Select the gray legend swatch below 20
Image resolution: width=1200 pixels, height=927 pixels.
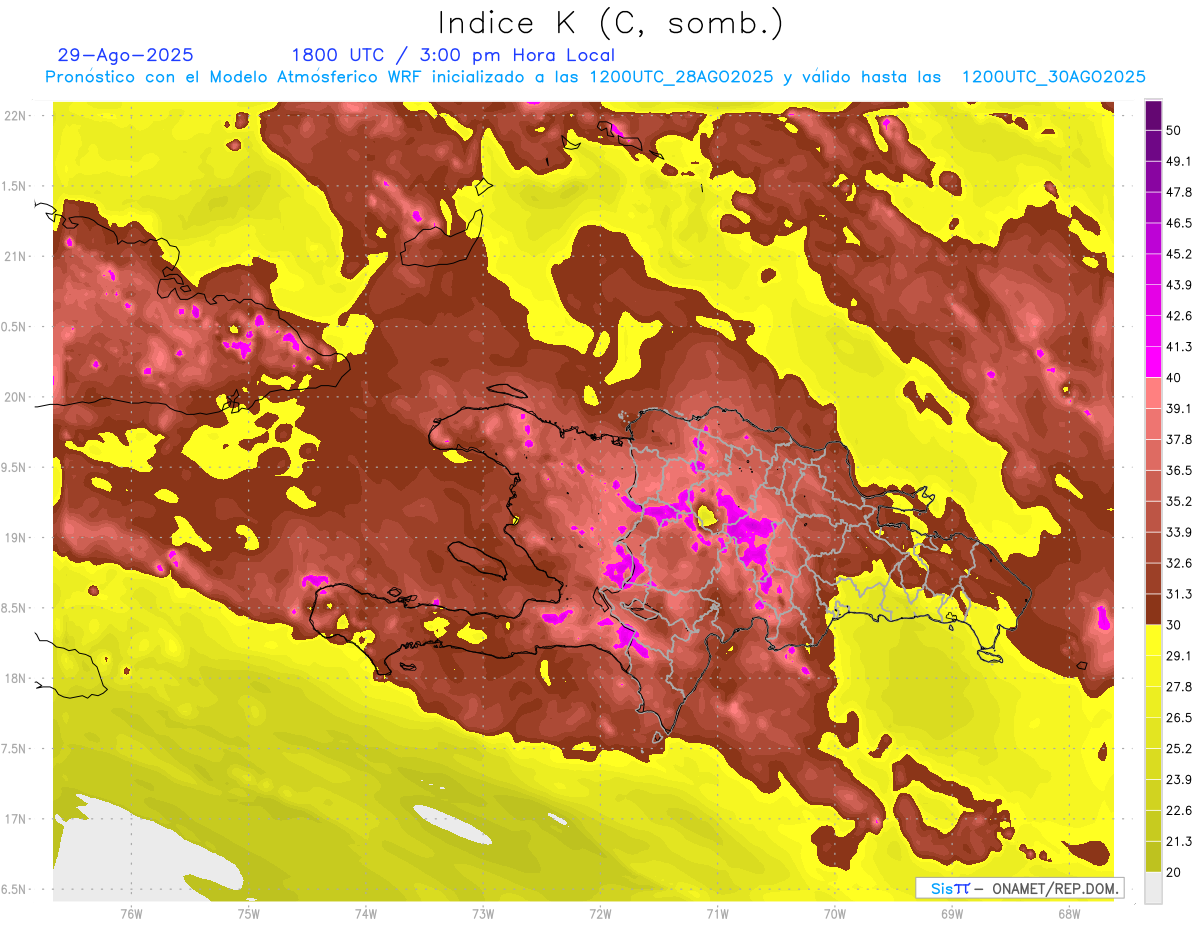(1153, 888)
